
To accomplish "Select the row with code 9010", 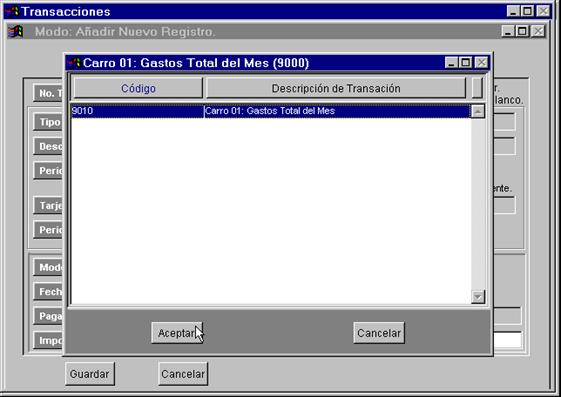I will [x=271, y=111].
